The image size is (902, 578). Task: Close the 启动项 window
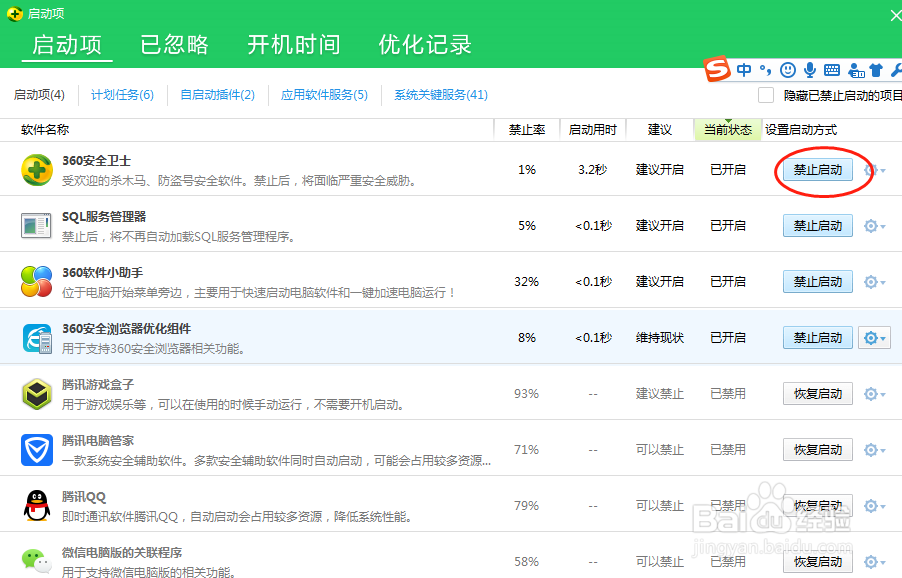[x=895, y=16]
